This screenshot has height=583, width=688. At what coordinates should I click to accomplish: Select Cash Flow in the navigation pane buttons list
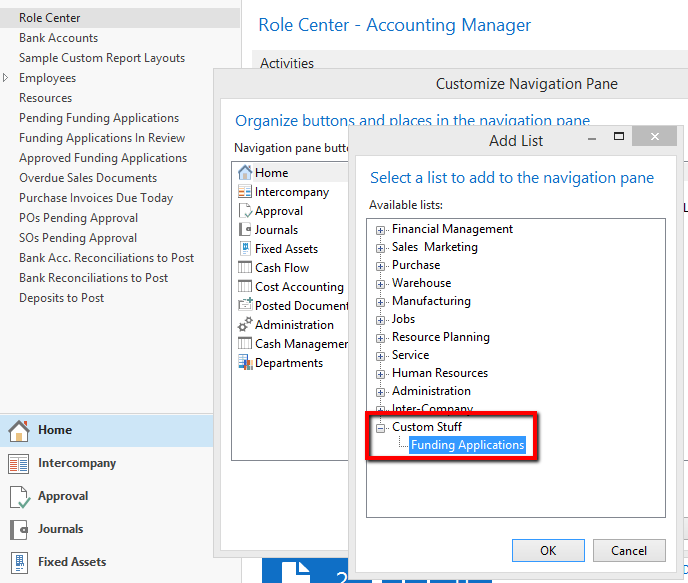[x=282, y=268]
